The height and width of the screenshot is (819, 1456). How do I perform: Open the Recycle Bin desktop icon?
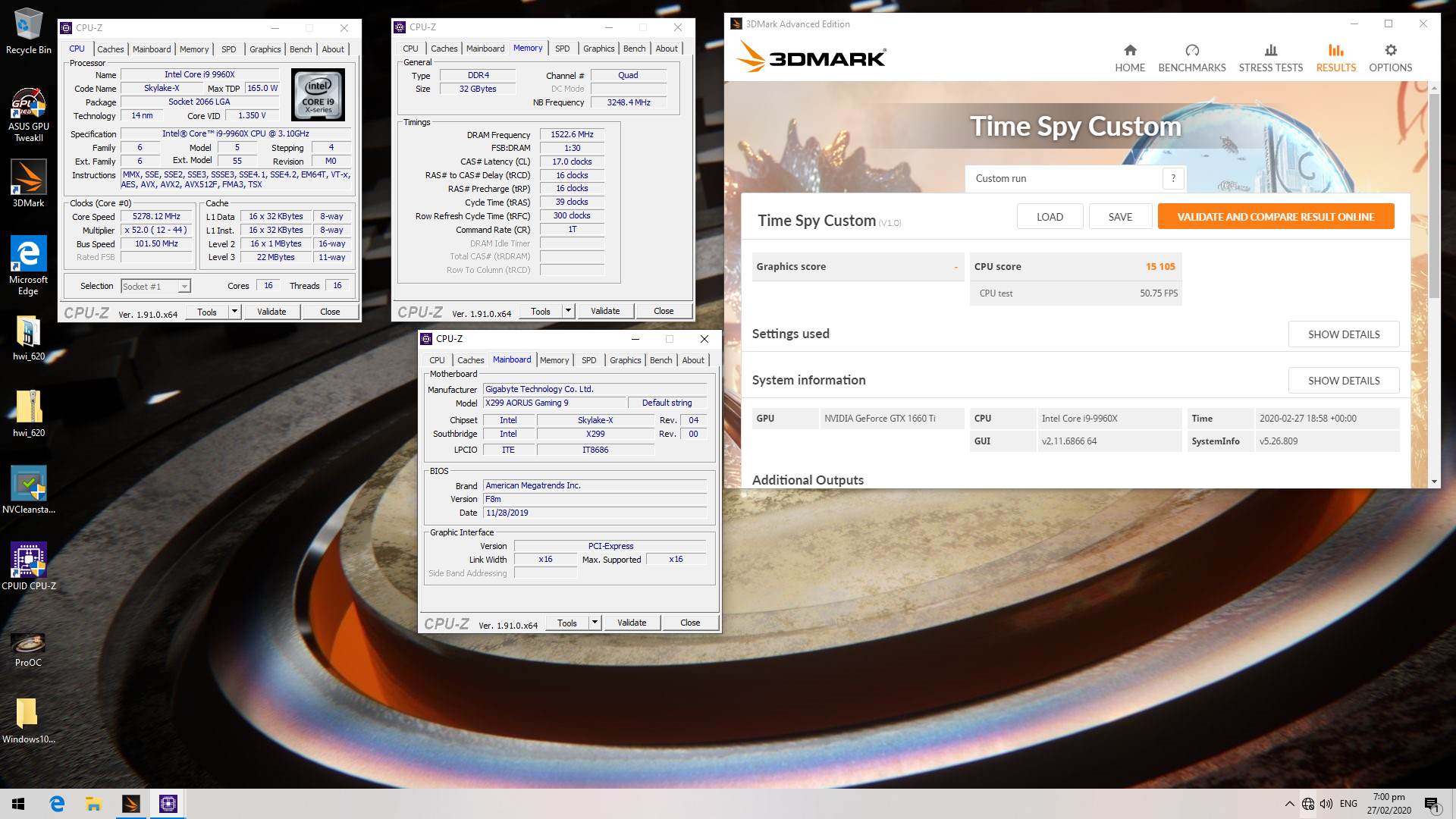click(x=28, y=32)
